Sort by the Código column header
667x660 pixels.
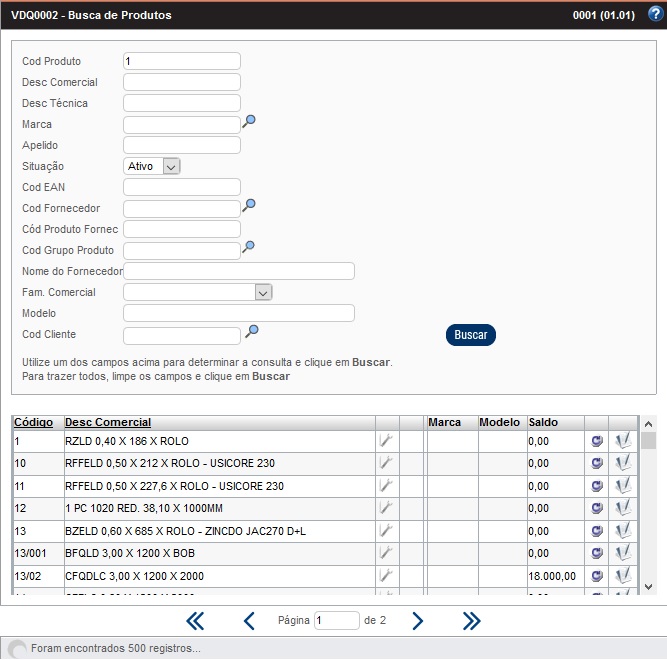tap(33, 422)
